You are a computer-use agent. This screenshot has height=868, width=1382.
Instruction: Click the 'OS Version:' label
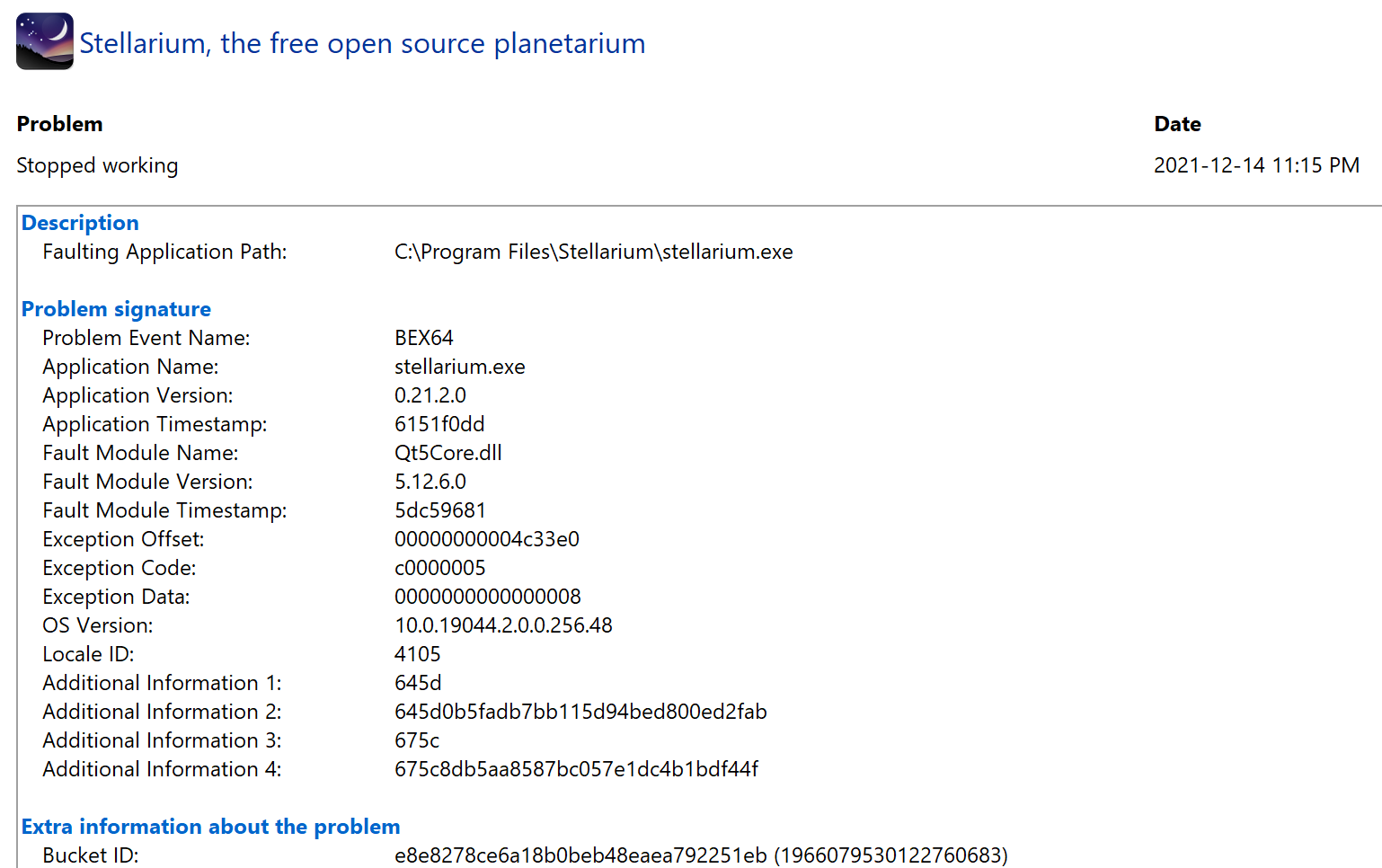98,625
